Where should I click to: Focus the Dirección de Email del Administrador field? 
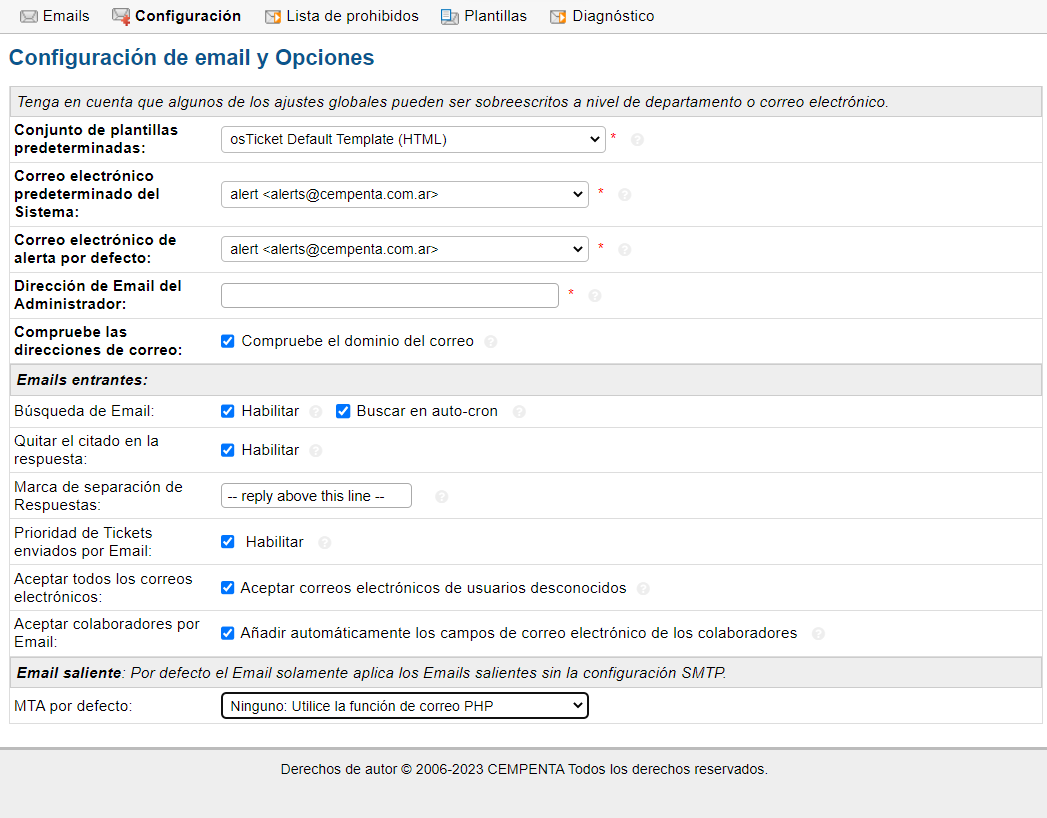point(389,296)
